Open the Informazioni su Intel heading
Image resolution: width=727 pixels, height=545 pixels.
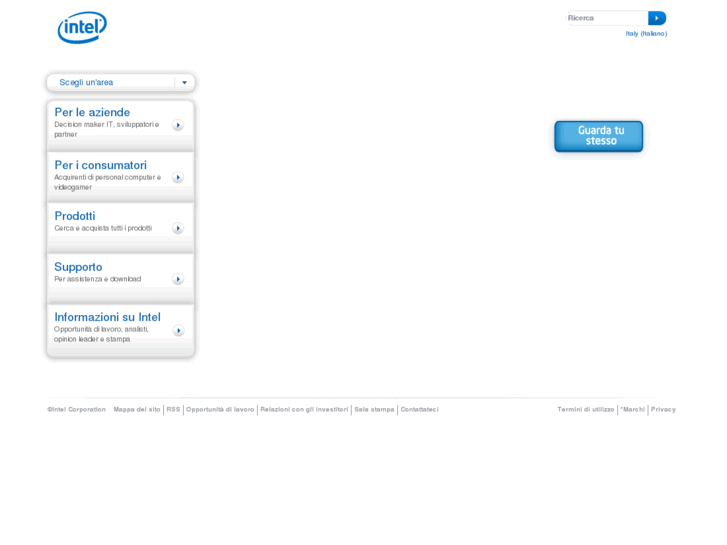(107, 317)
